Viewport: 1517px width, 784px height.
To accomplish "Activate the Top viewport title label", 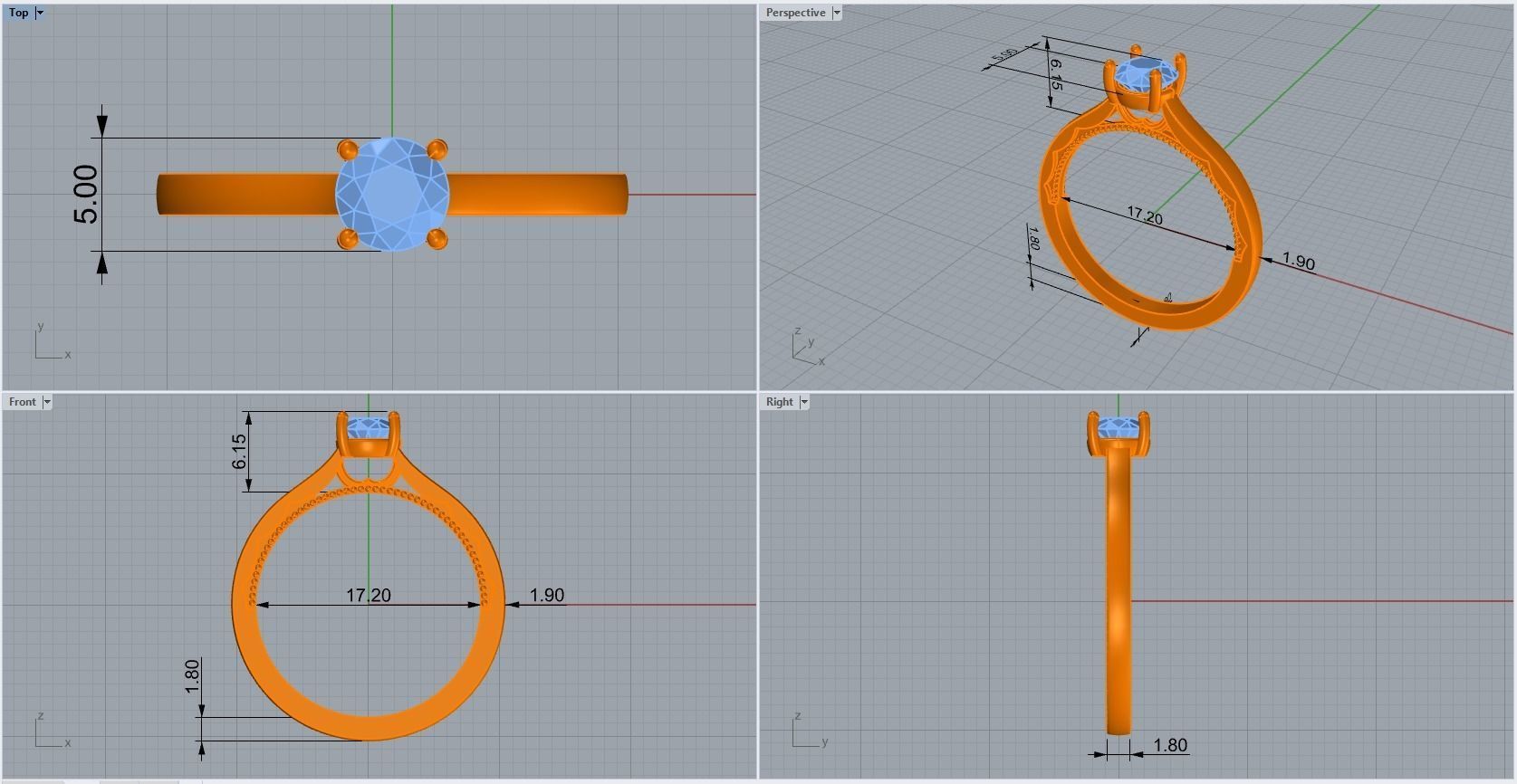I will 19,13.
